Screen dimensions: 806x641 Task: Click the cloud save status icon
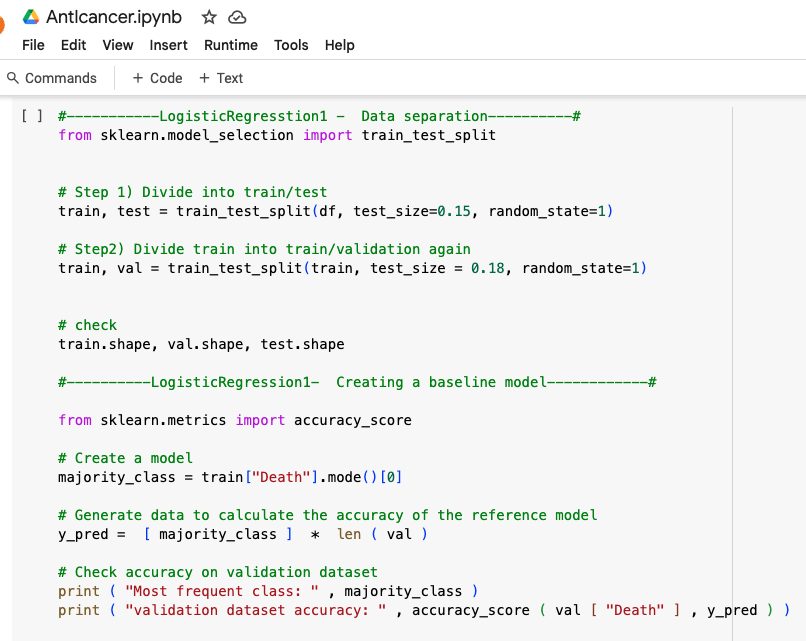click(x=237, y=17)
